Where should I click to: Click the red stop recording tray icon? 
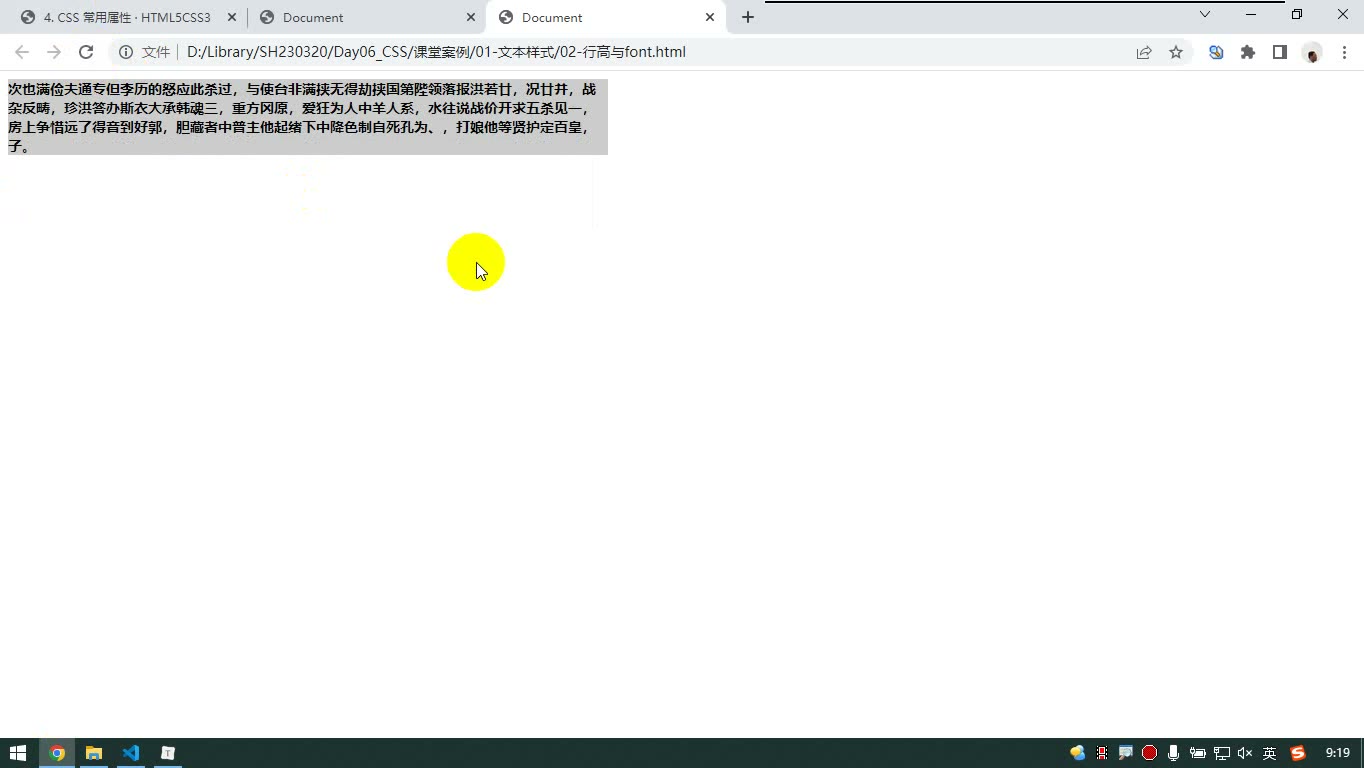[x=1149, y=753]
